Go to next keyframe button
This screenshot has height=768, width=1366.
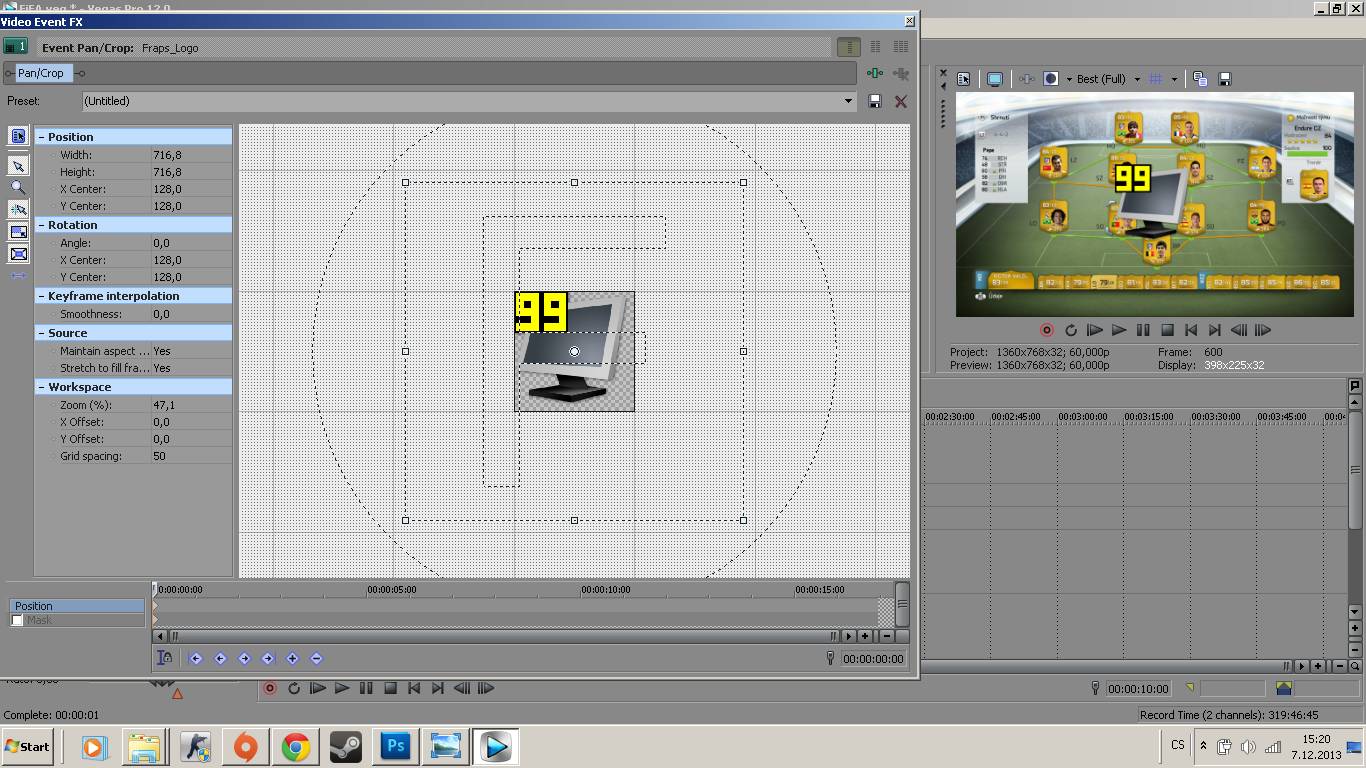[244, 658]
